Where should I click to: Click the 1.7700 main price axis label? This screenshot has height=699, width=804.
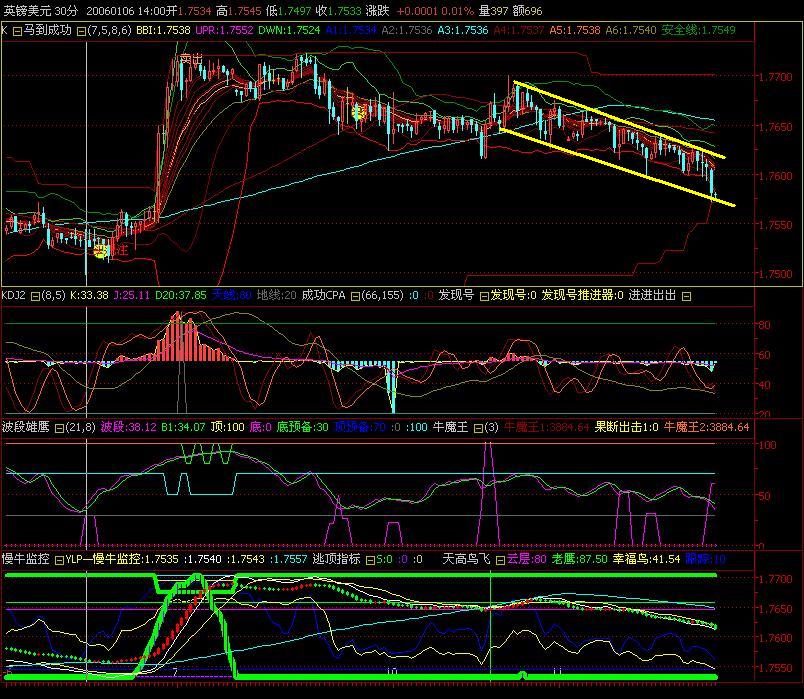click(x=775, y=77)
